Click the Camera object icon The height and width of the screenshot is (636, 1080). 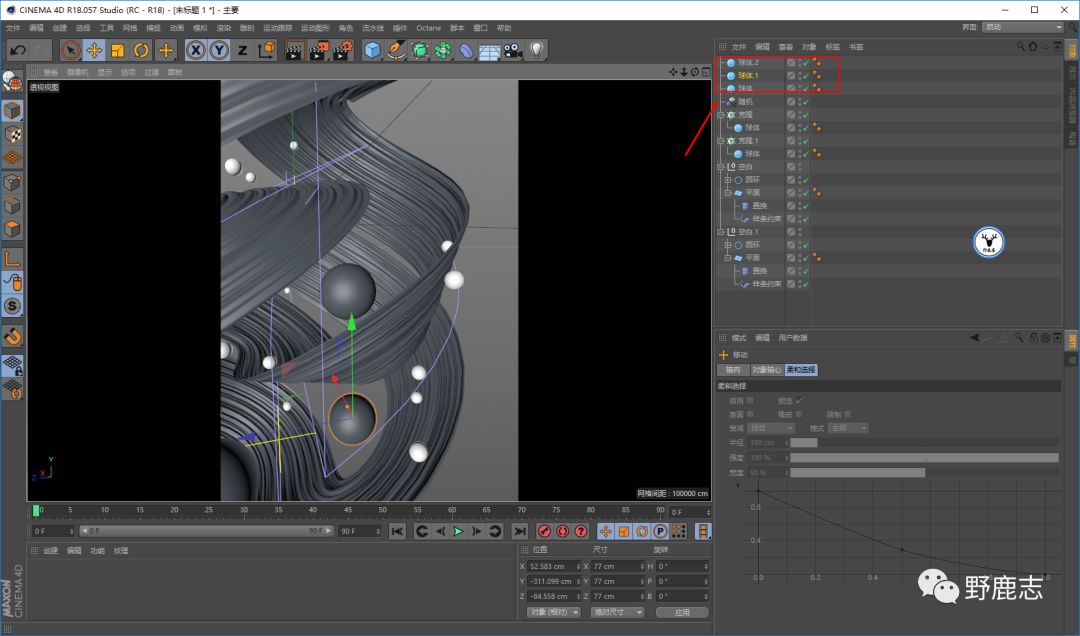[x=513, y=50]
